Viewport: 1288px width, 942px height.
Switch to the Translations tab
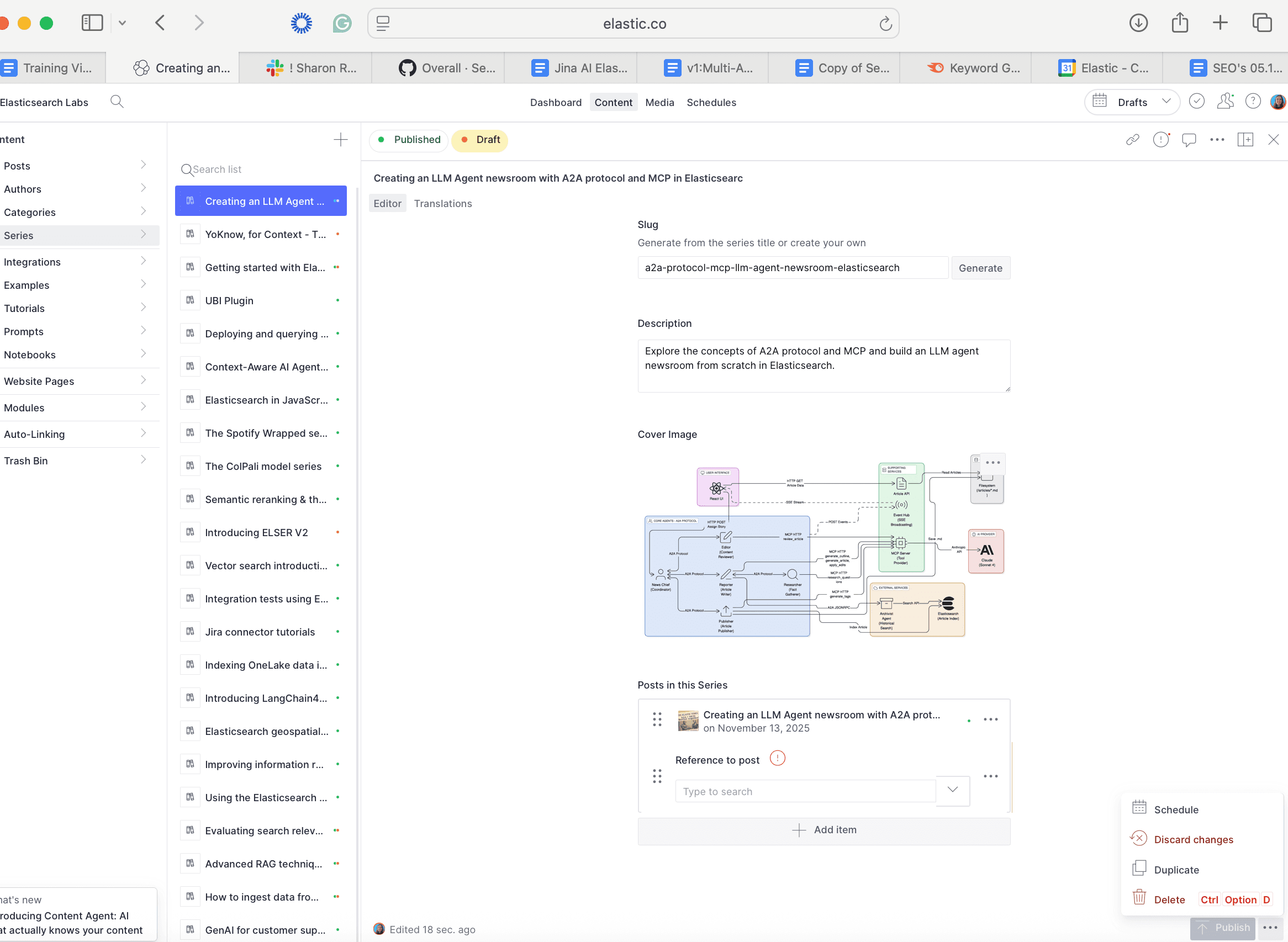point(442,203)
